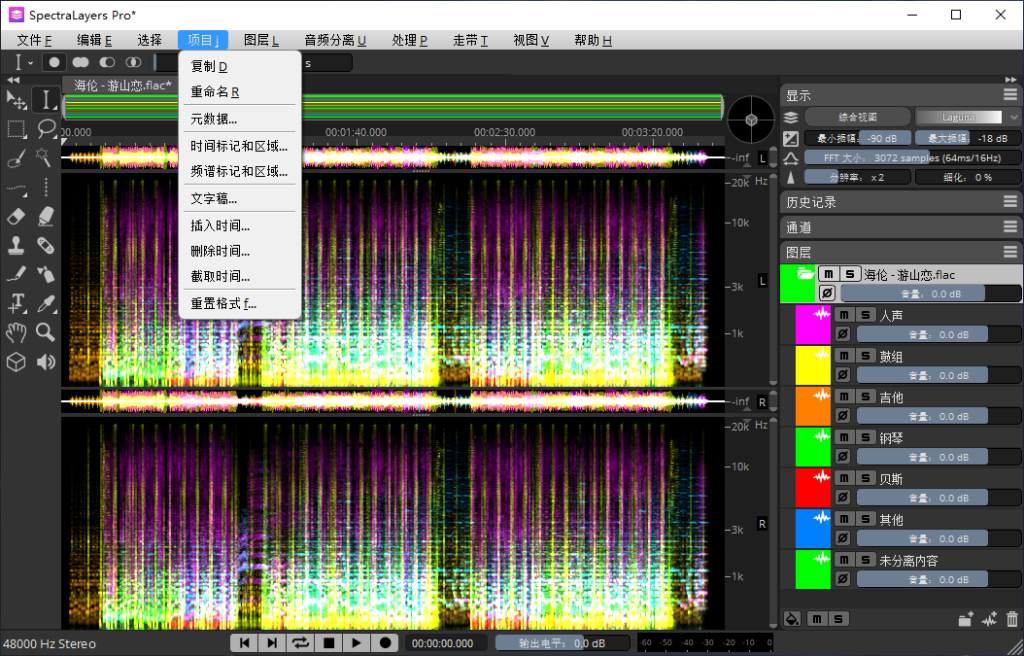Click the paint bucket layer color icon
This screenshot has height=656, width=1024.
[x=792, y=619]
